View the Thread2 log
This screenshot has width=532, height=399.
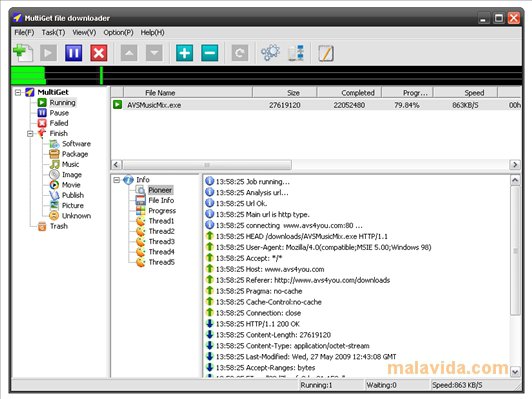point(162,231)
